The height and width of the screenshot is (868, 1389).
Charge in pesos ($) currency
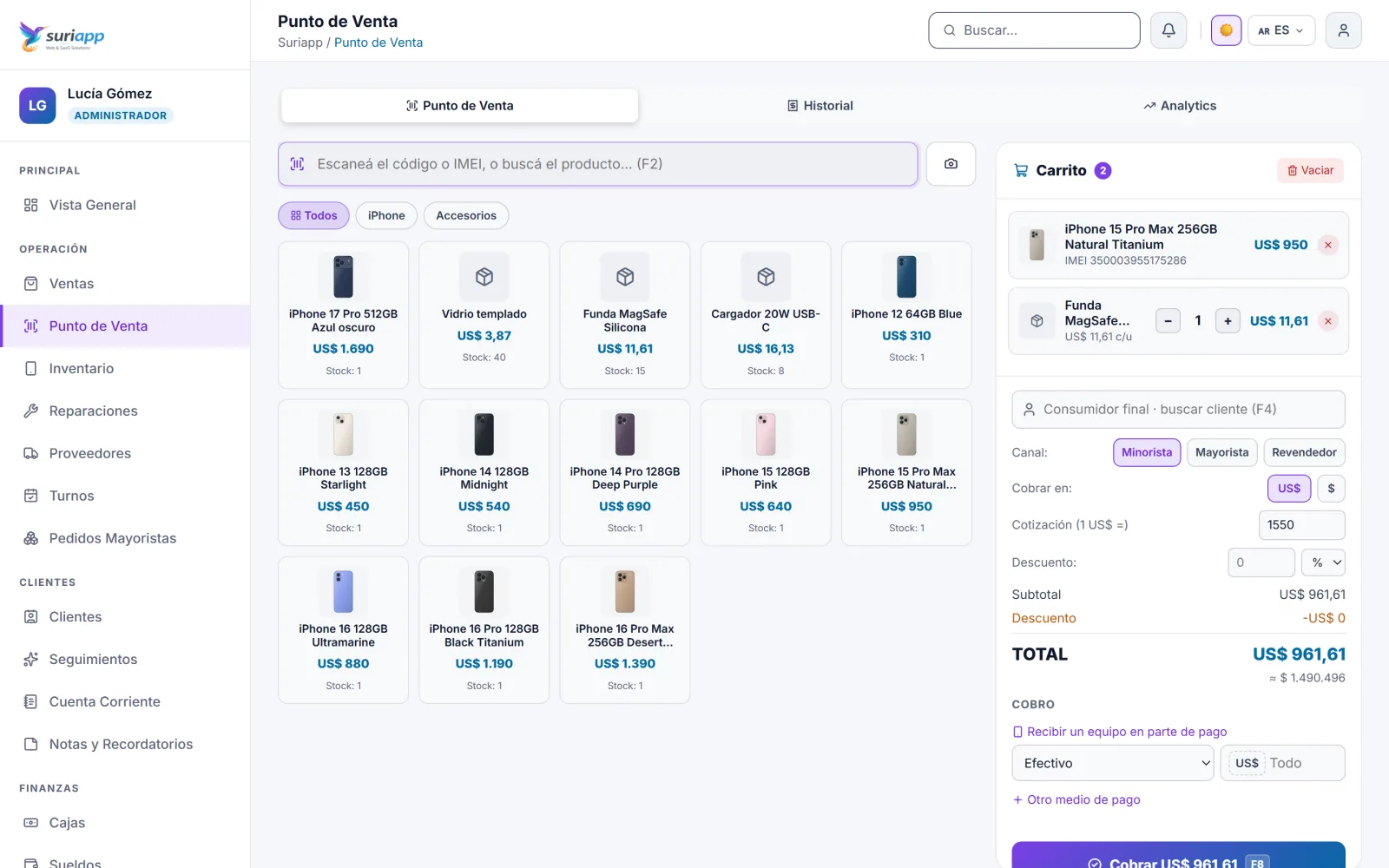pos(1331,489)
